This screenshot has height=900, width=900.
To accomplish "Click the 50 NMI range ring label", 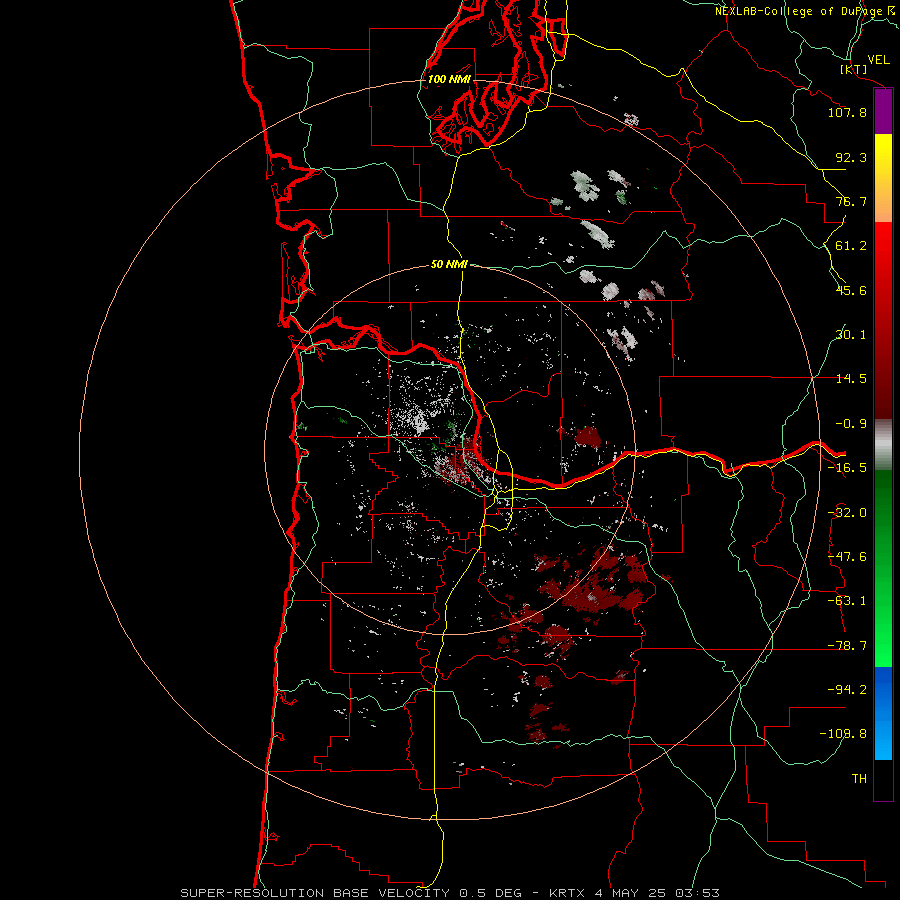I will (449, 265).
